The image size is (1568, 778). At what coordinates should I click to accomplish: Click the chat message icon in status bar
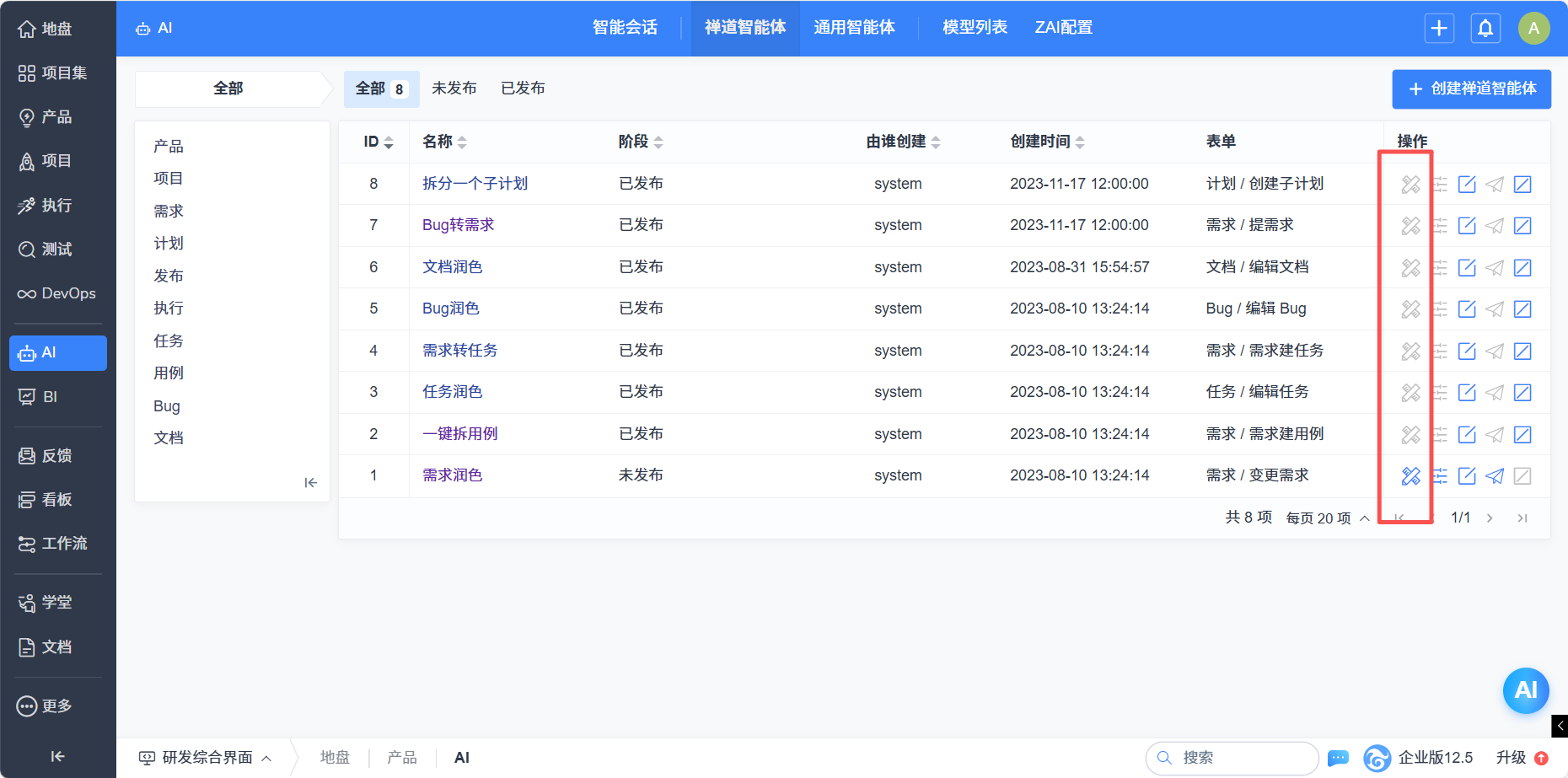[x=1338, y=758]
